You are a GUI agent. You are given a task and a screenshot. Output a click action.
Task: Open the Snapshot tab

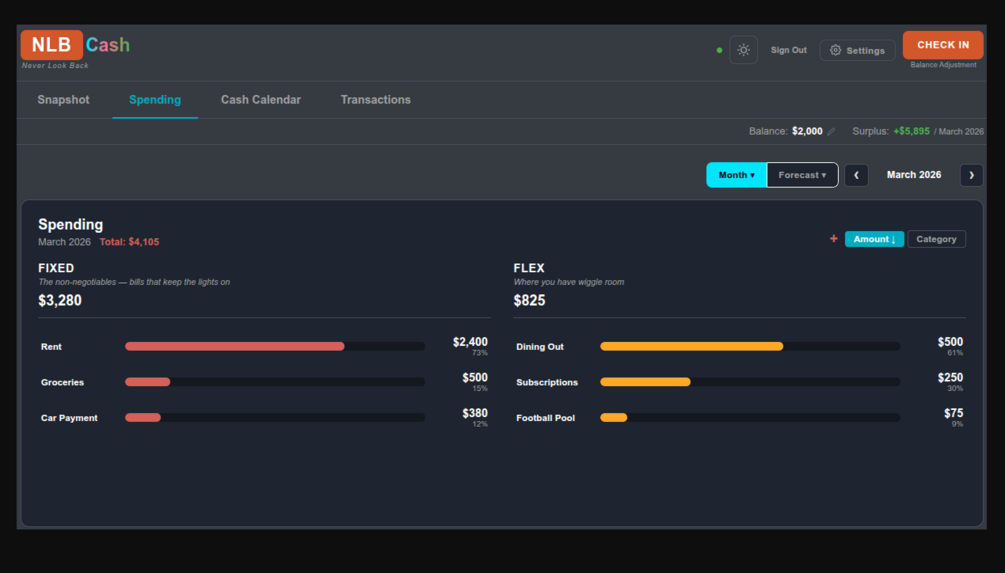pyautogui.click(x=63, y=100)
